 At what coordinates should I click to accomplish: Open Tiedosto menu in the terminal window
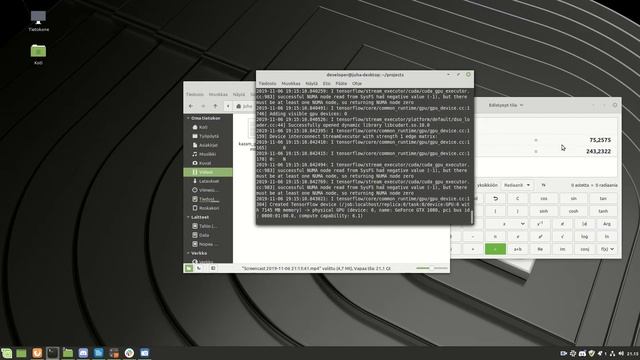click(267, 83)
